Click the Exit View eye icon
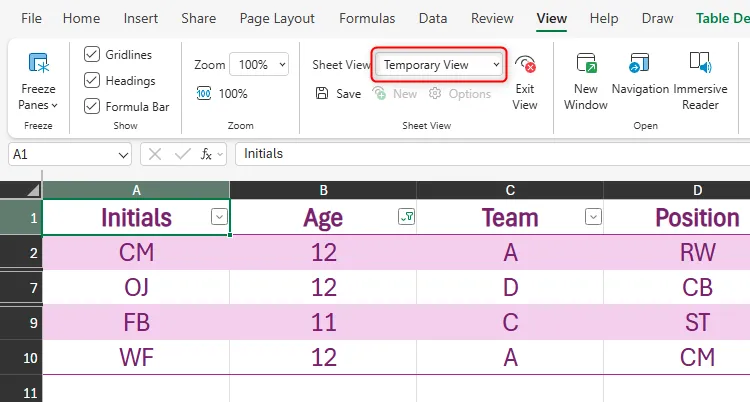Screen dimensions: 750x402 525,64
